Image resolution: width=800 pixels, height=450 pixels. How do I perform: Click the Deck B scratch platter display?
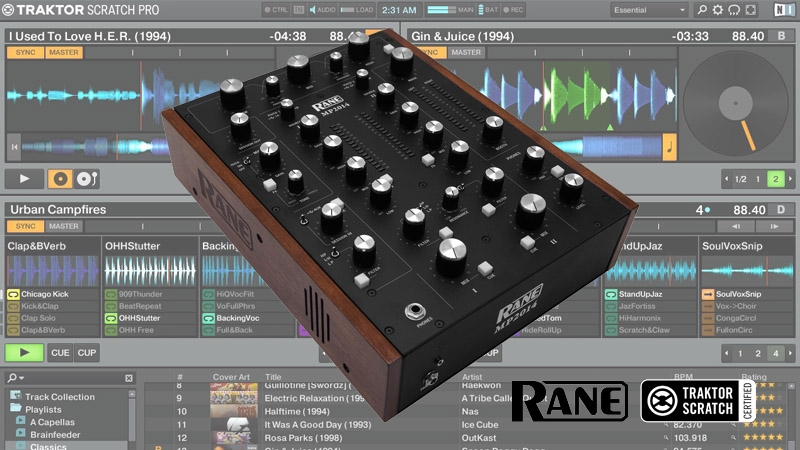[x=735, y=103]
